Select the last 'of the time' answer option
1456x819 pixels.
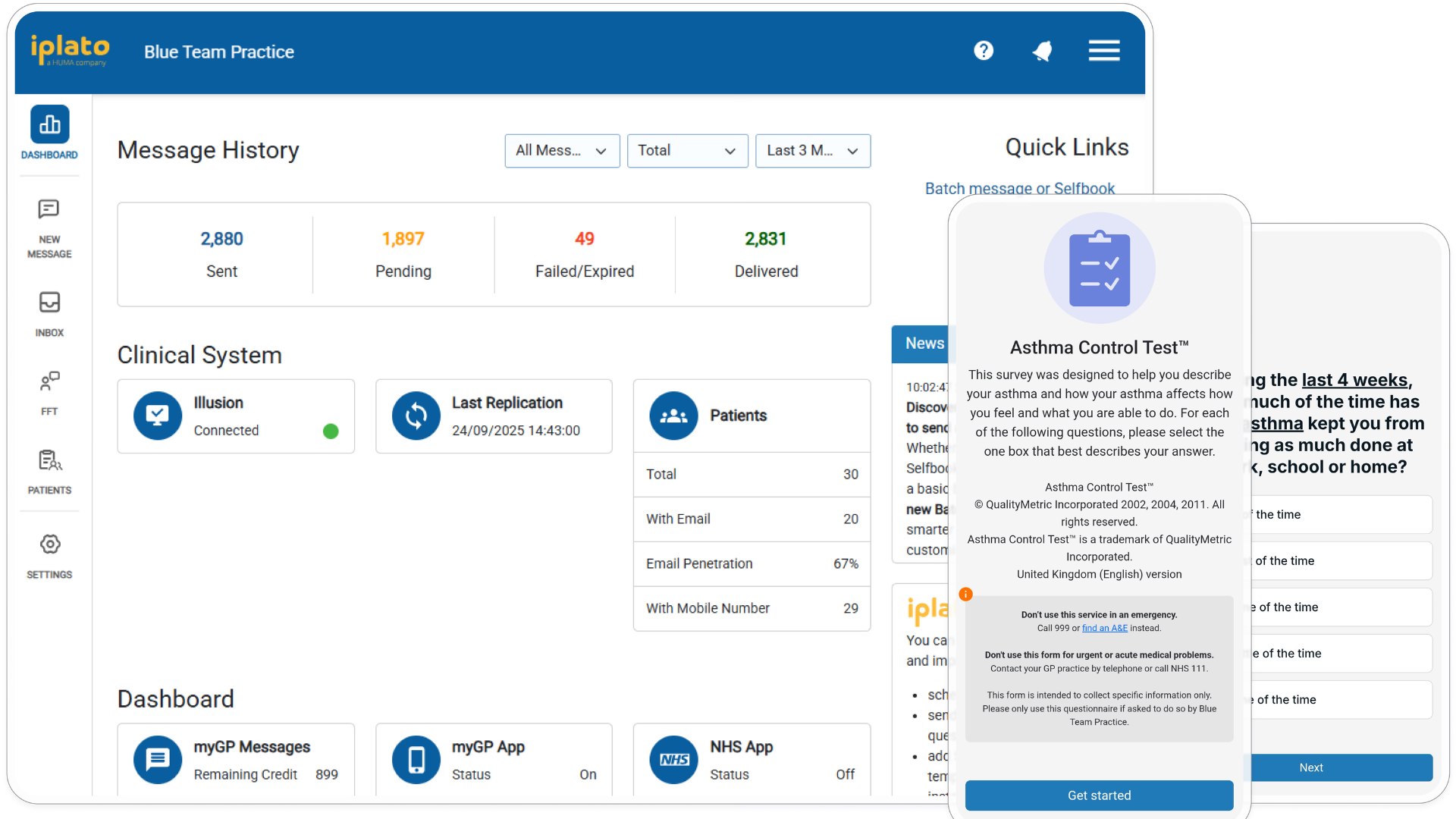pos(1341,699)
